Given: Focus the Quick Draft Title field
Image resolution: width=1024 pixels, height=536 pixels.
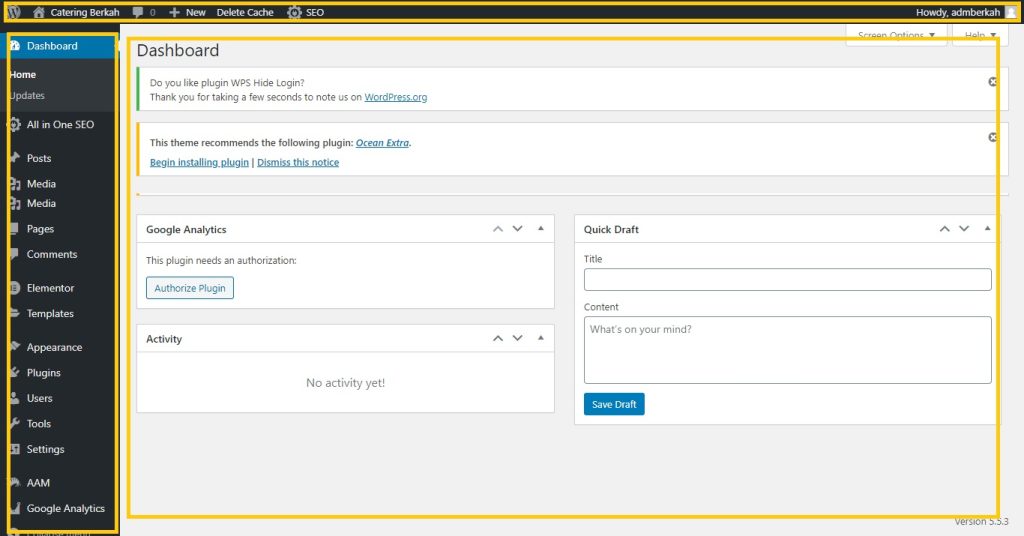Looking at the screenshot, I should click(x=788, y=279).
